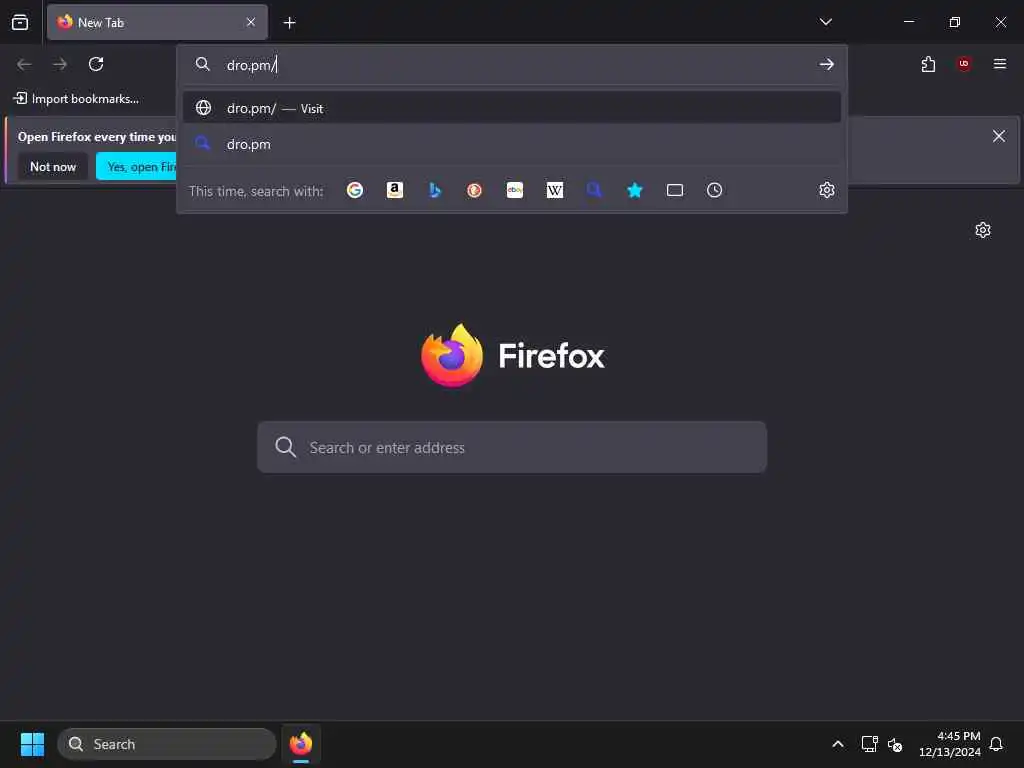1024x768 pixels.
Task: Open new tab personalize gear icon
Action: (982, 230)
